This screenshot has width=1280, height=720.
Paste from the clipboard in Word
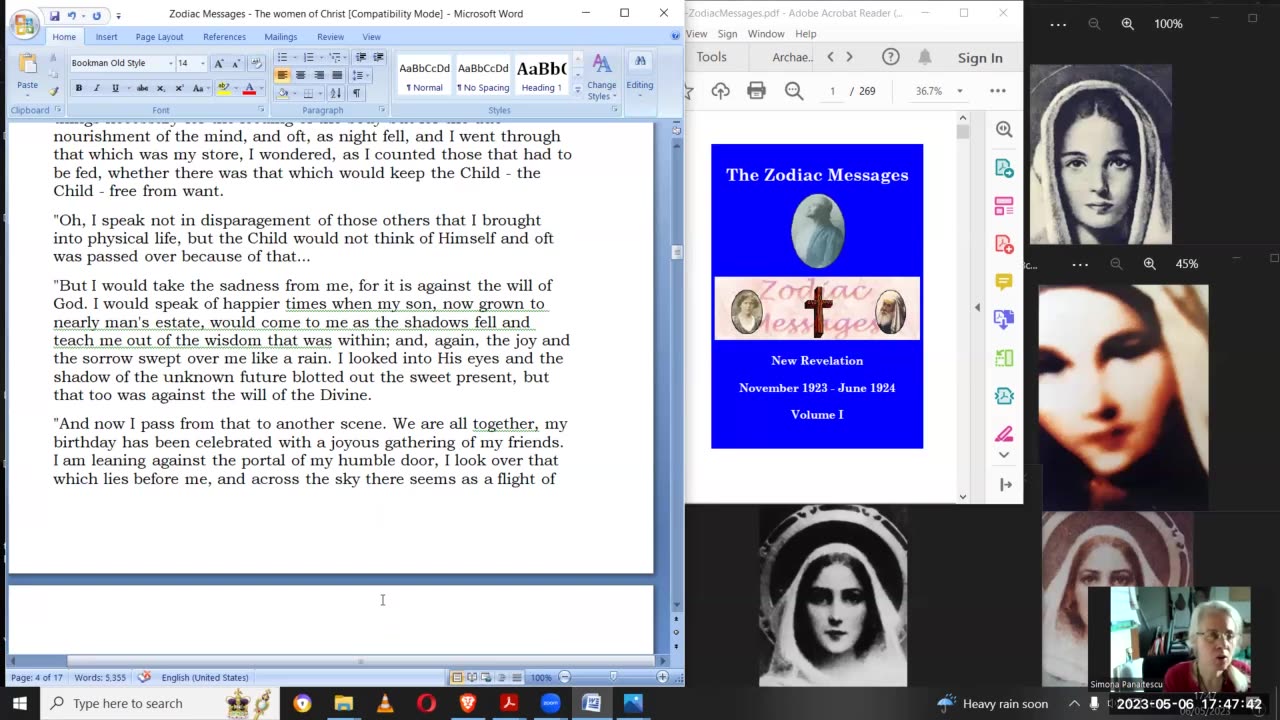(27, 70)
